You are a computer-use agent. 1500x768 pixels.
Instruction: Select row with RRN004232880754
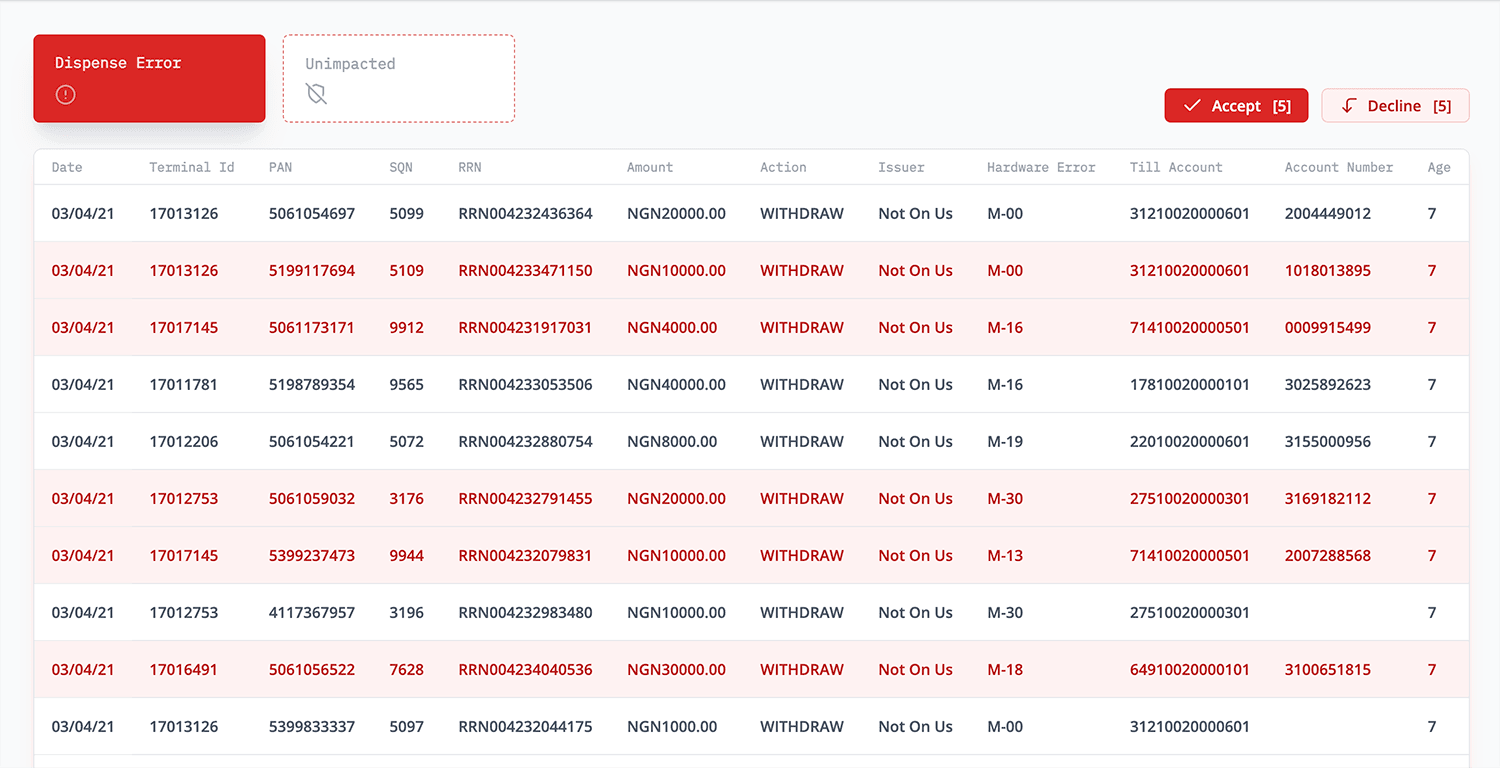tap(751, 441)
